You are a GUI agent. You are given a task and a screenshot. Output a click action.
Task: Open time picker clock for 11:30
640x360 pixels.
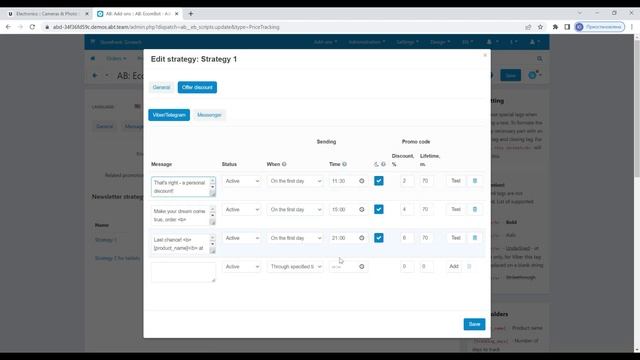pyautogui.click(x=362, y=181)
